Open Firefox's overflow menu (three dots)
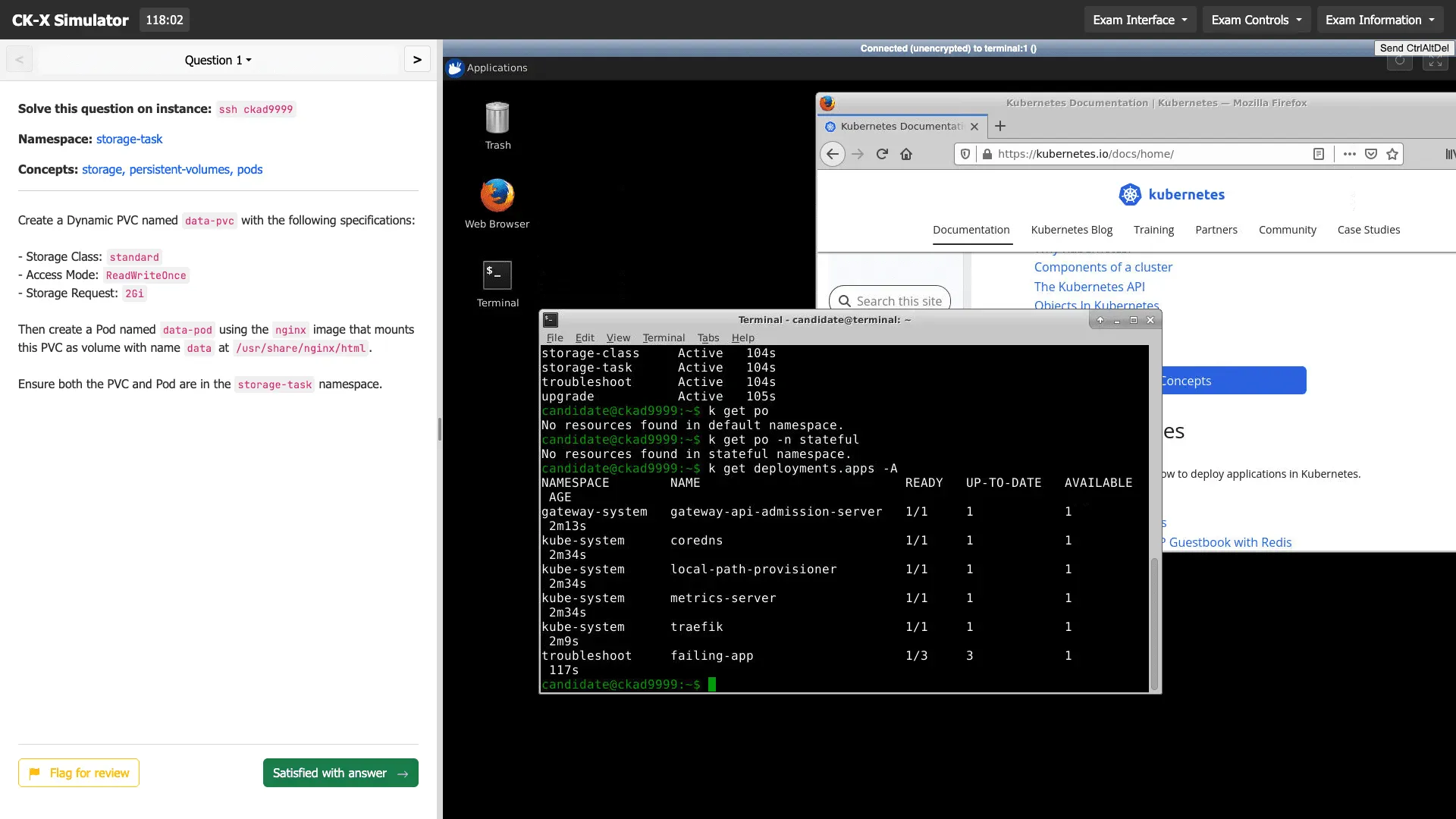 [x=1349, y=154]
